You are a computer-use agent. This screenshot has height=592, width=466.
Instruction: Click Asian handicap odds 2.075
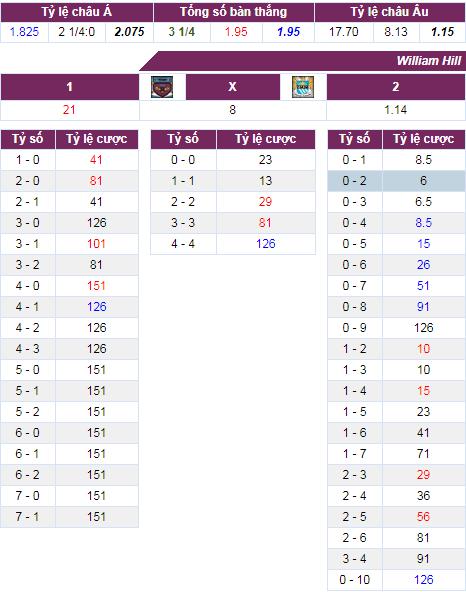coord(130,32)
